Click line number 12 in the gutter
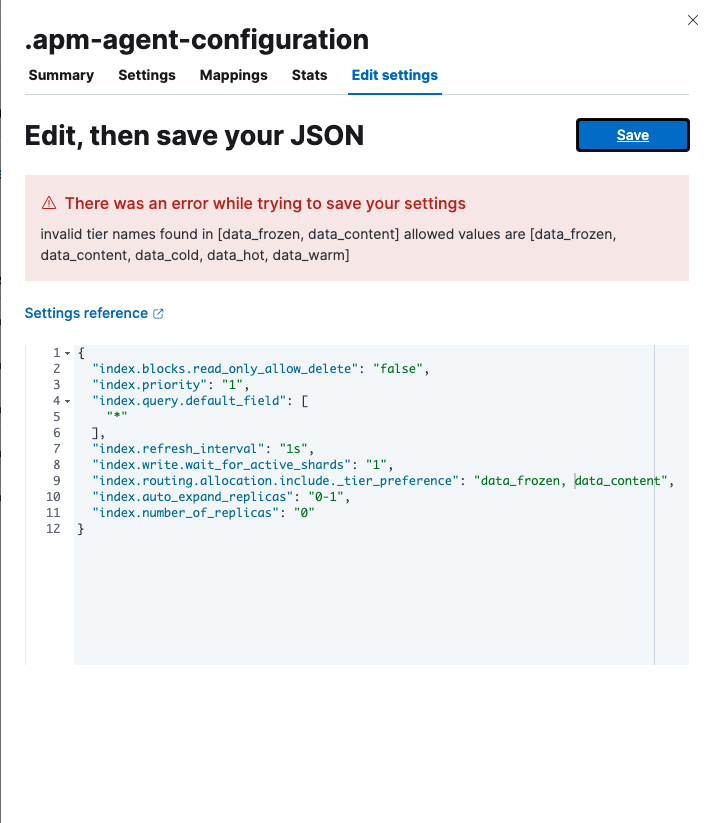Image resolution: width=712 pixels, height=823 pixels. point(53,529)
